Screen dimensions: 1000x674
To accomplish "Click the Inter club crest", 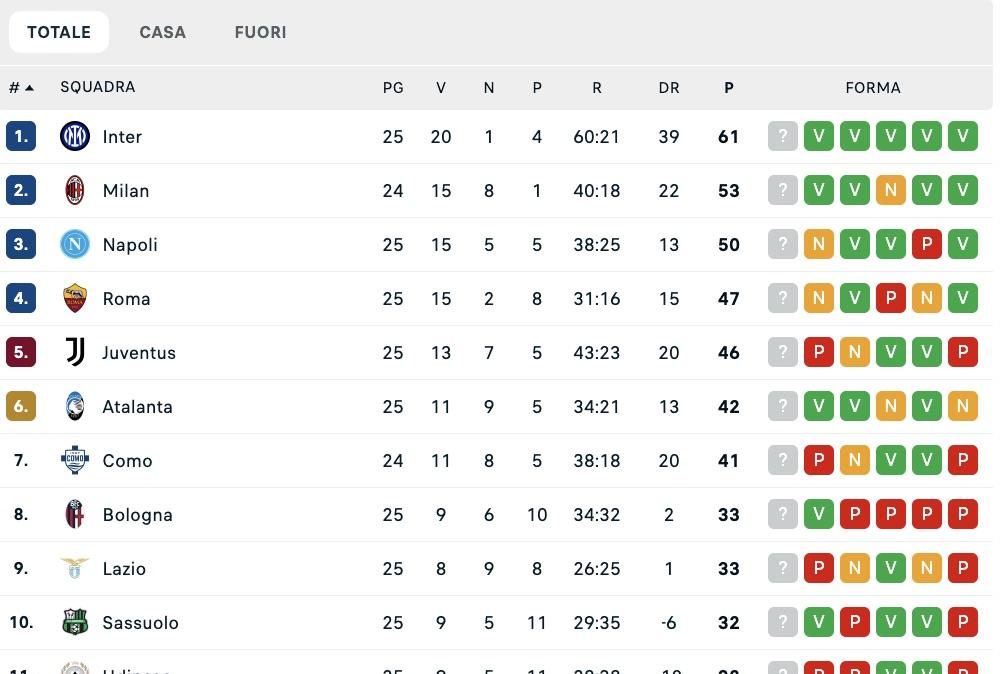I will pyautogui.click(x=75, y=137).
